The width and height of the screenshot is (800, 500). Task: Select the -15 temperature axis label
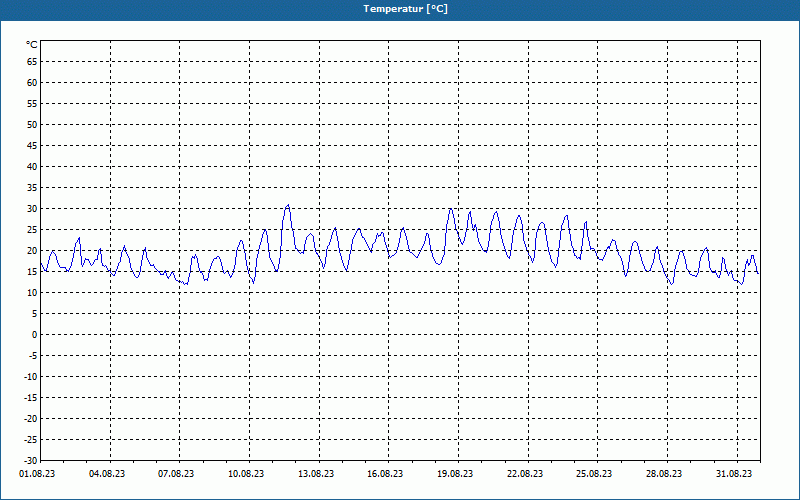coord(30,398)
